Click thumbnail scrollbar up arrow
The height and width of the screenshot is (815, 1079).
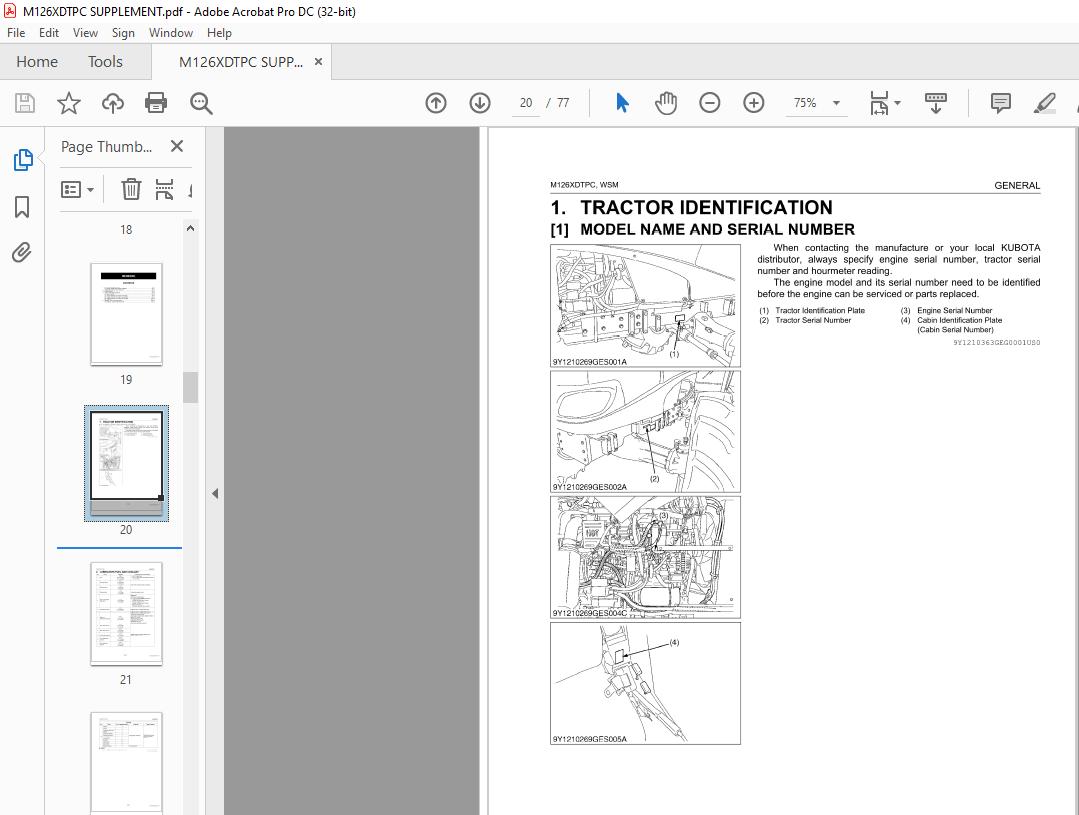(191, 228)
